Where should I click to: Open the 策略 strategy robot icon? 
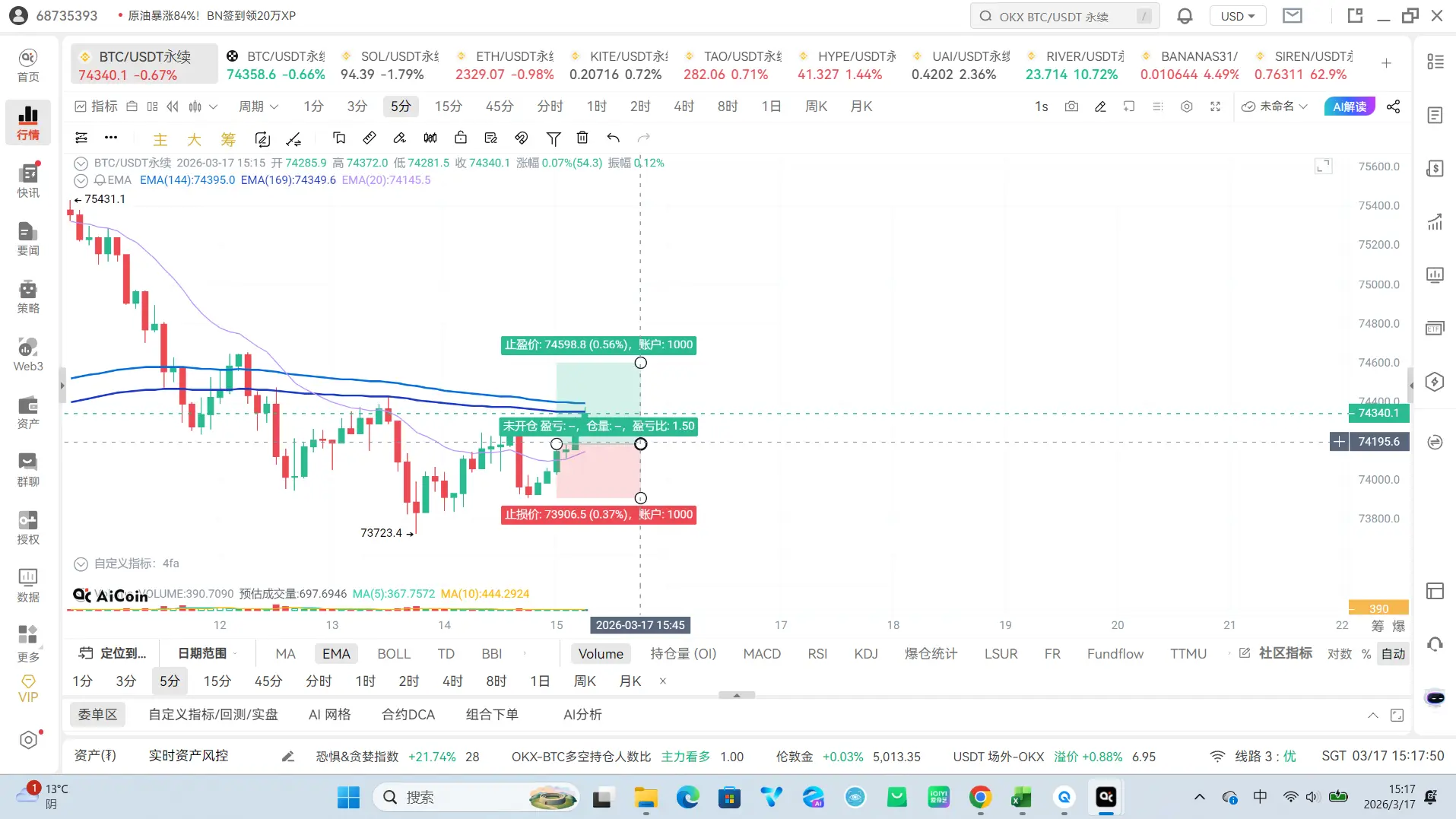28,296
